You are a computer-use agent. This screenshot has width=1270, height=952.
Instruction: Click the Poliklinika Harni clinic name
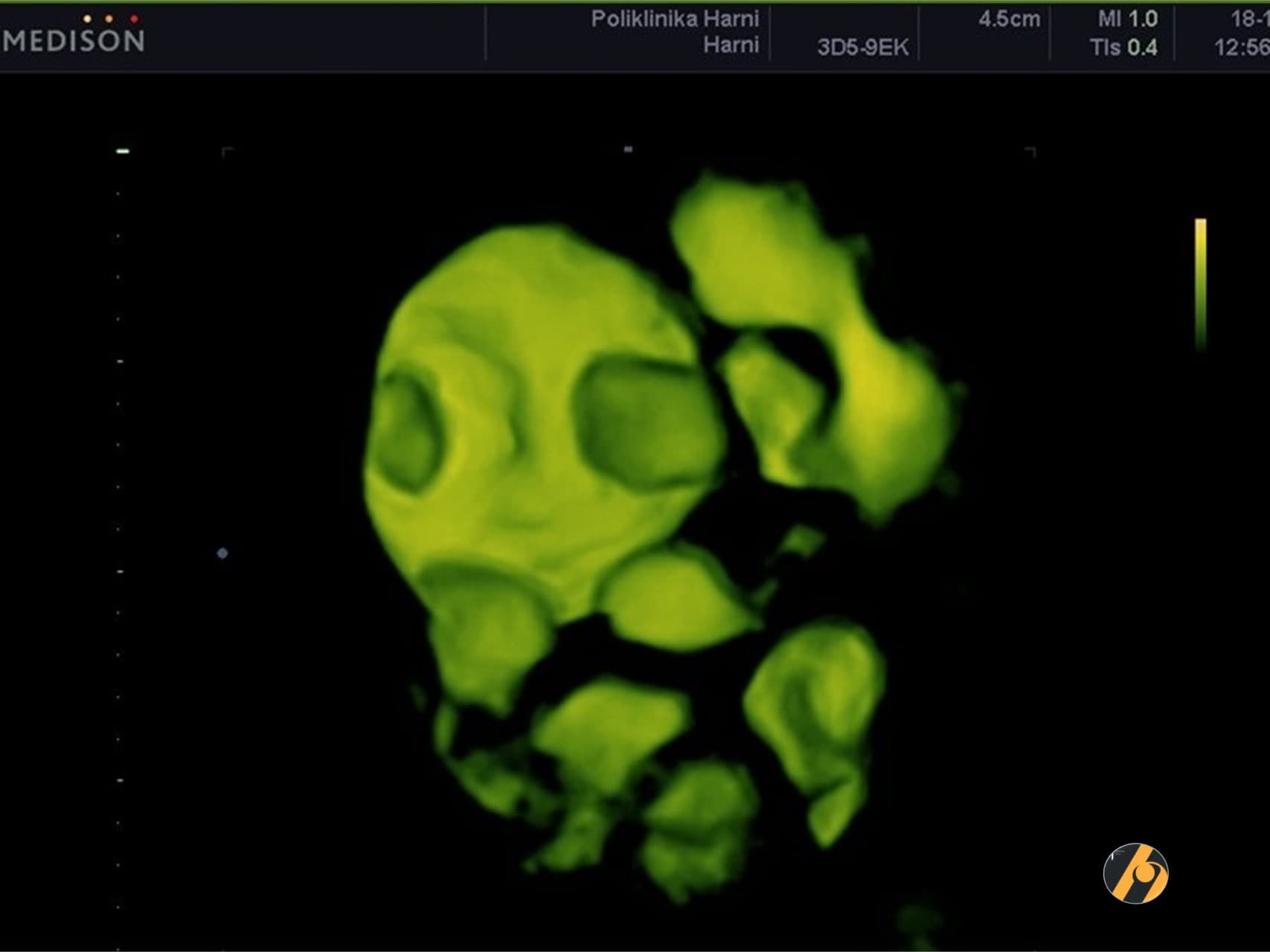click(x=675, y=19)
